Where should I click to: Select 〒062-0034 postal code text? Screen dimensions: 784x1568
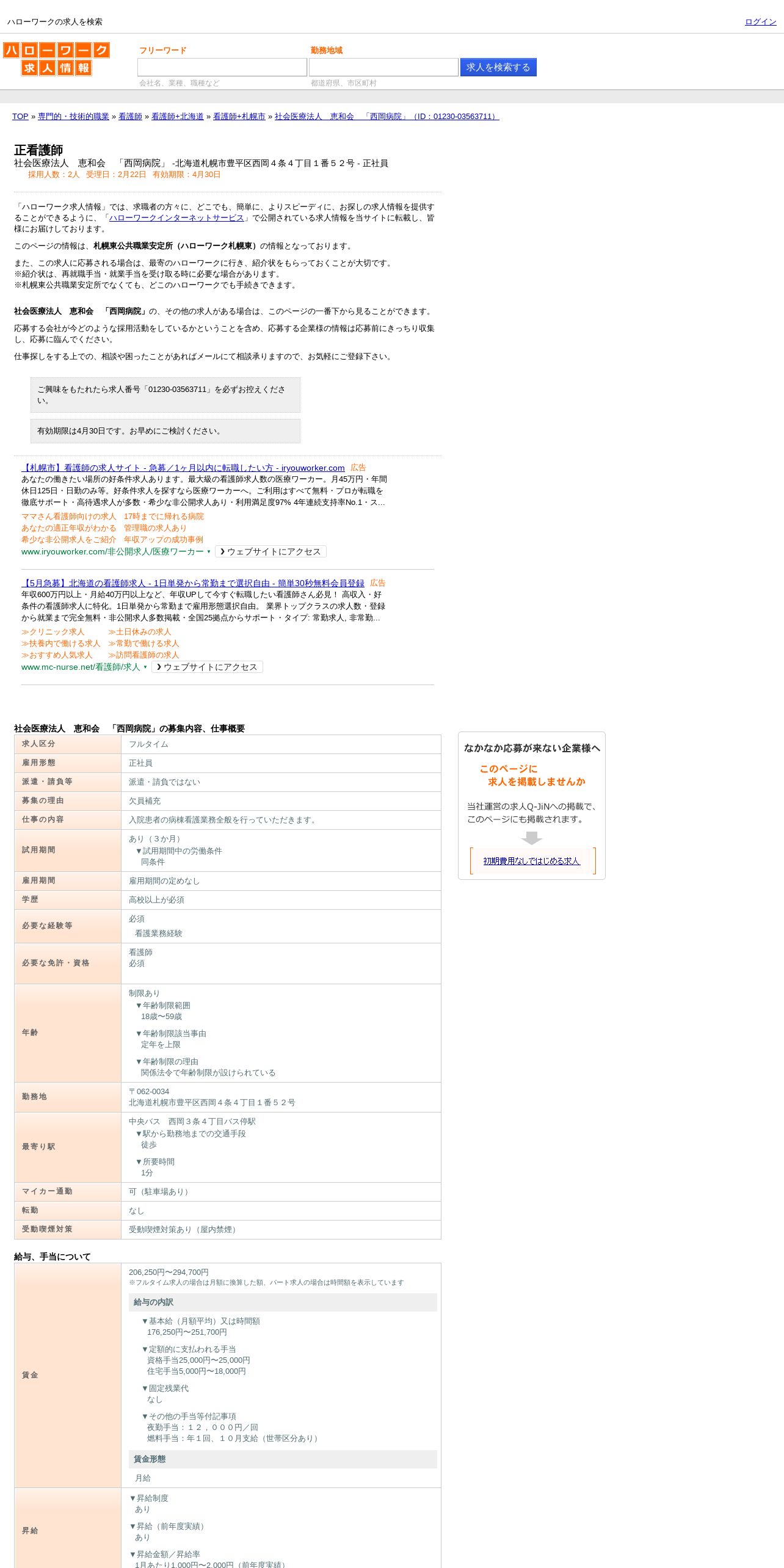point(149,1092)
